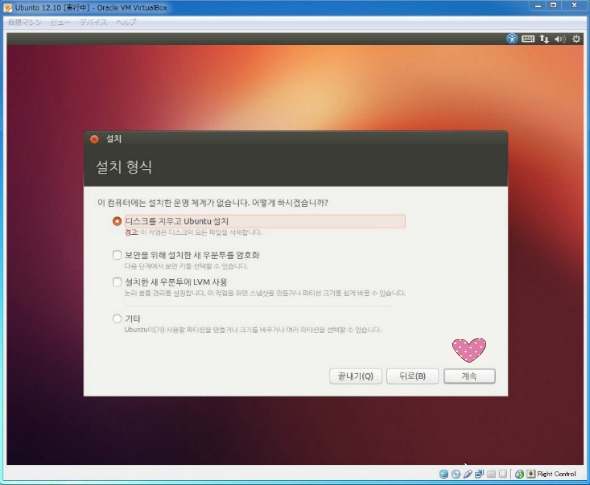
Task: Click the red '경고' warning text
Action: coord(131,233)
